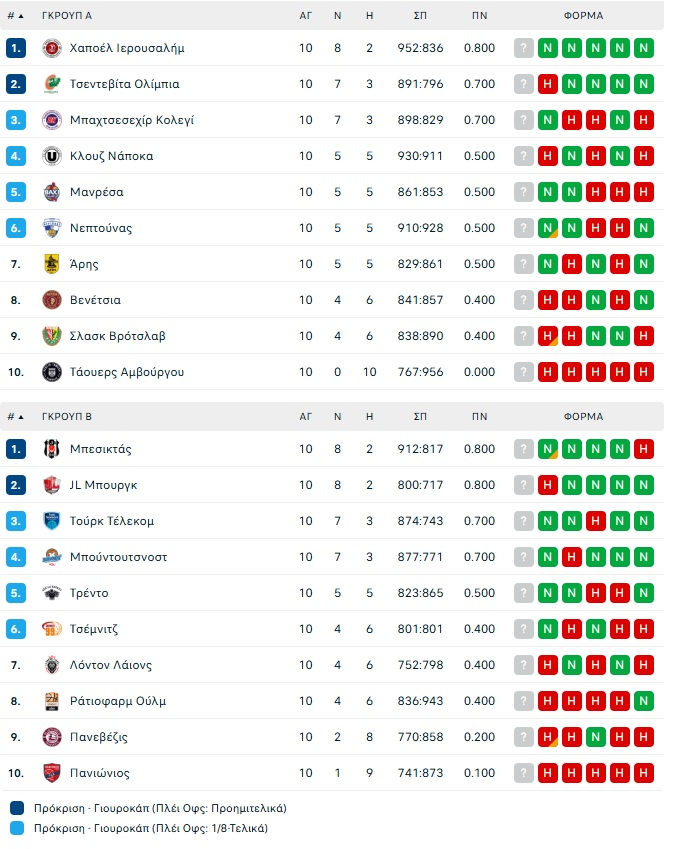This screenshot has height=849, width=676.
Task: Click the Türk Telekom team logo
Action: click(52, 521)
